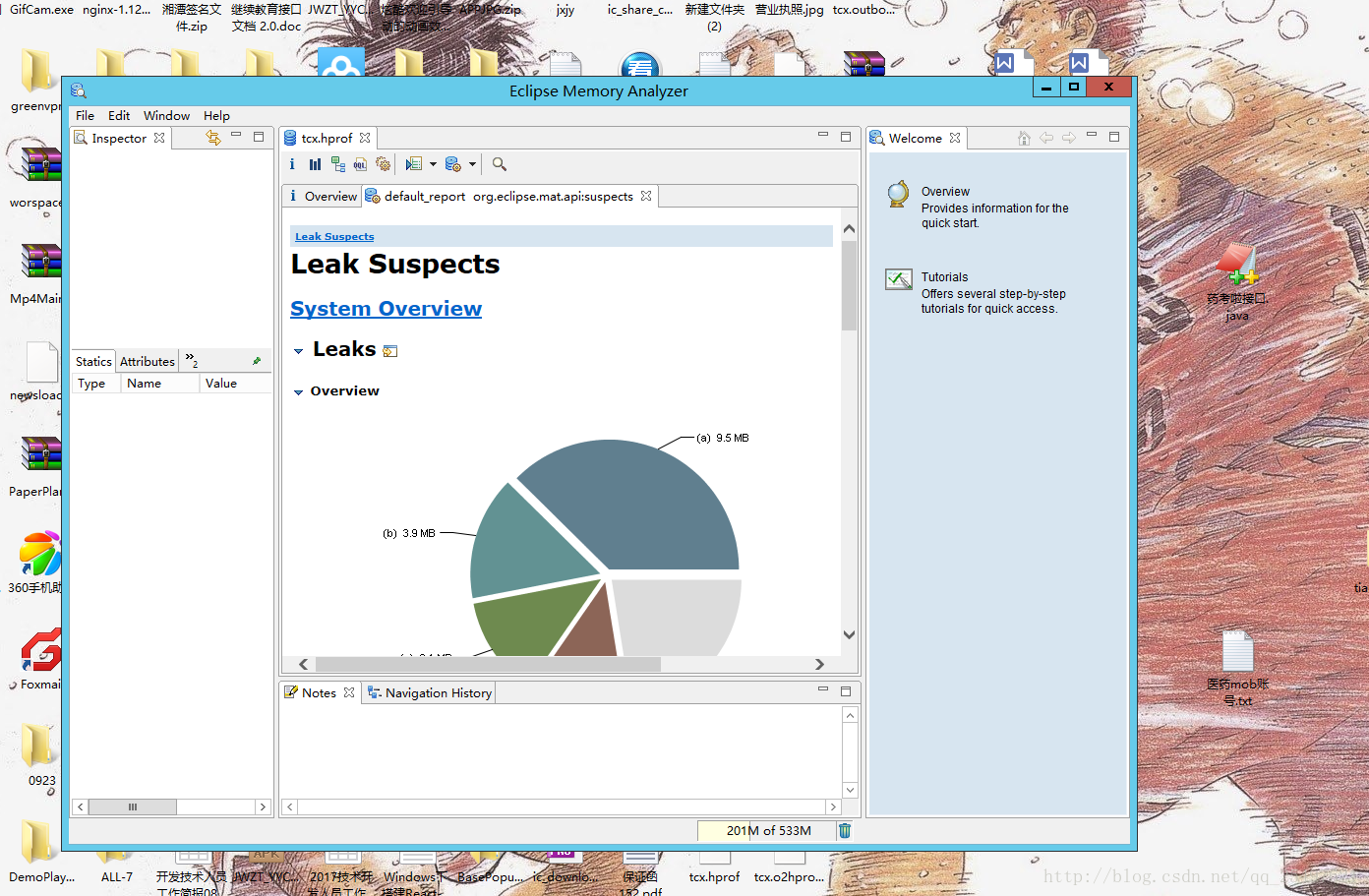Switch to the Attributes tab

click(148, 361)
